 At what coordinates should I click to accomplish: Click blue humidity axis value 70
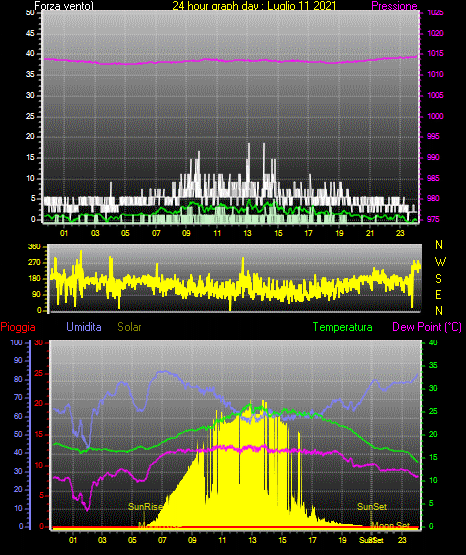coord(18,397)
